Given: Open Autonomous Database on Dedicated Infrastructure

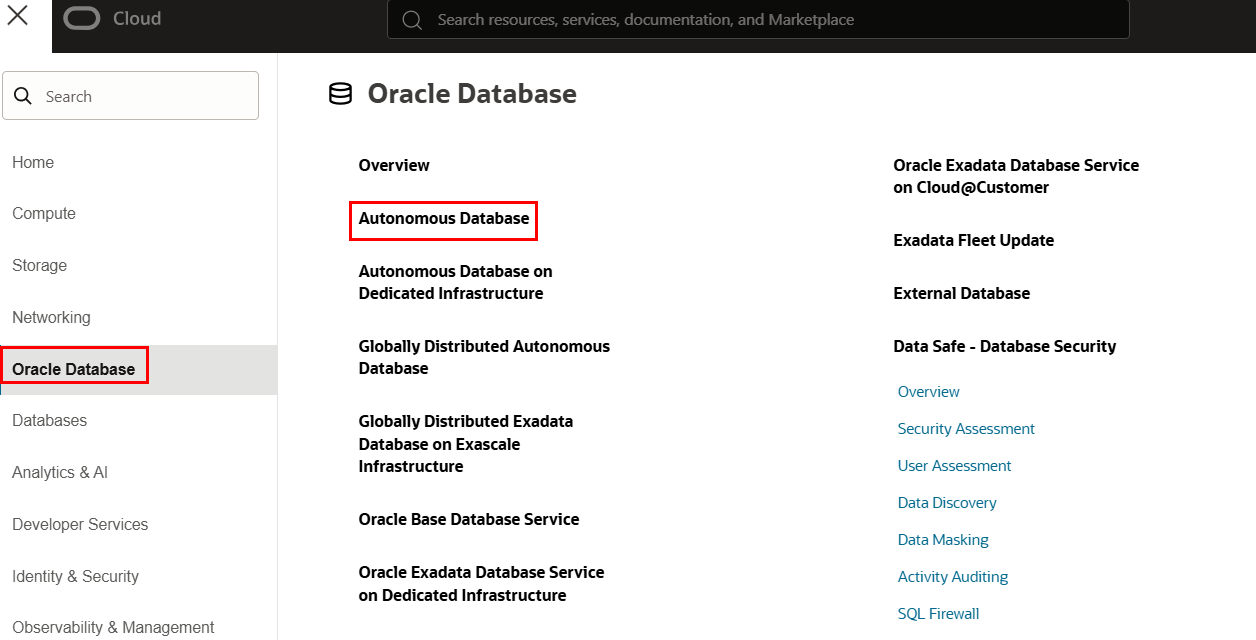Looking at the screenshot, I should click(x=456, y=282).
